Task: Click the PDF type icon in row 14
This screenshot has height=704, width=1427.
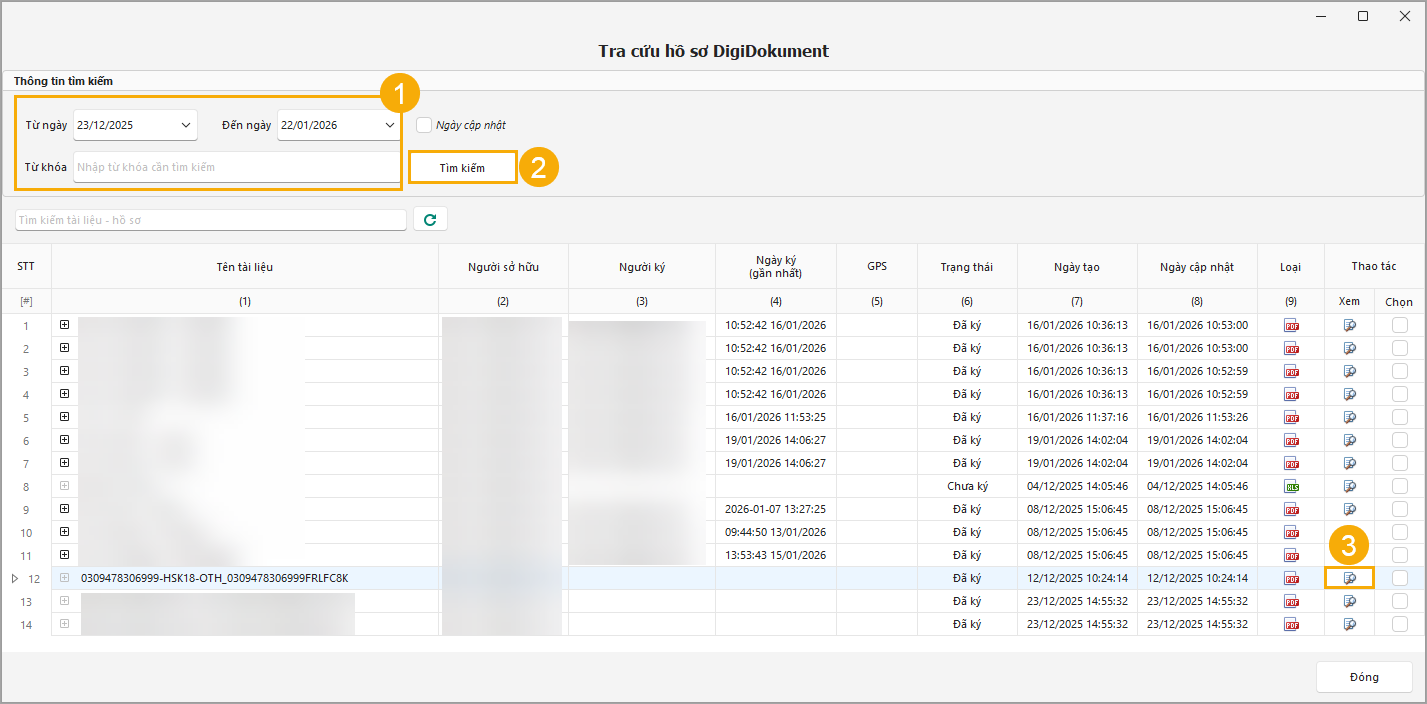Action: tap(1291, 624)
